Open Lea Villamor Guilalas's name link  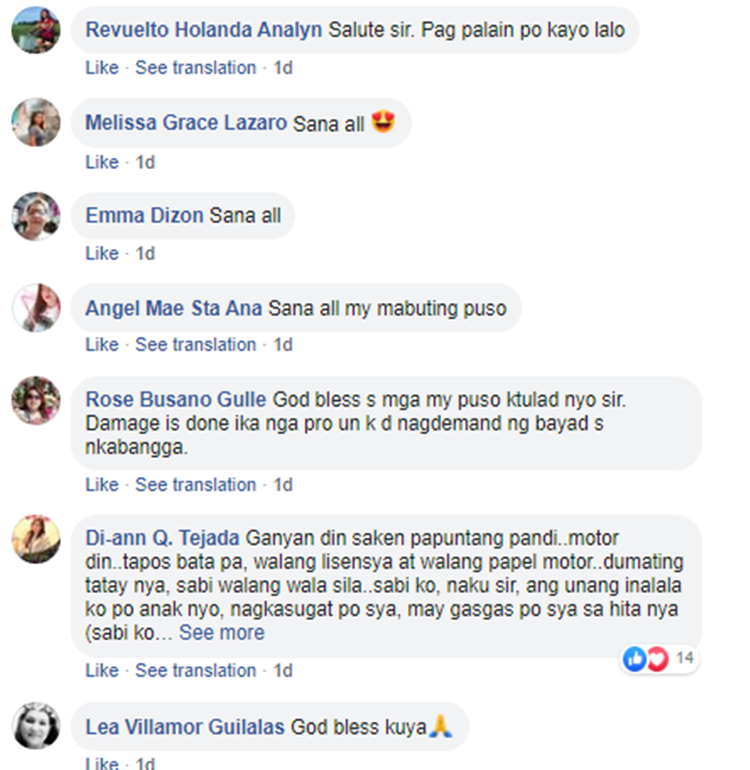[185, 727]
